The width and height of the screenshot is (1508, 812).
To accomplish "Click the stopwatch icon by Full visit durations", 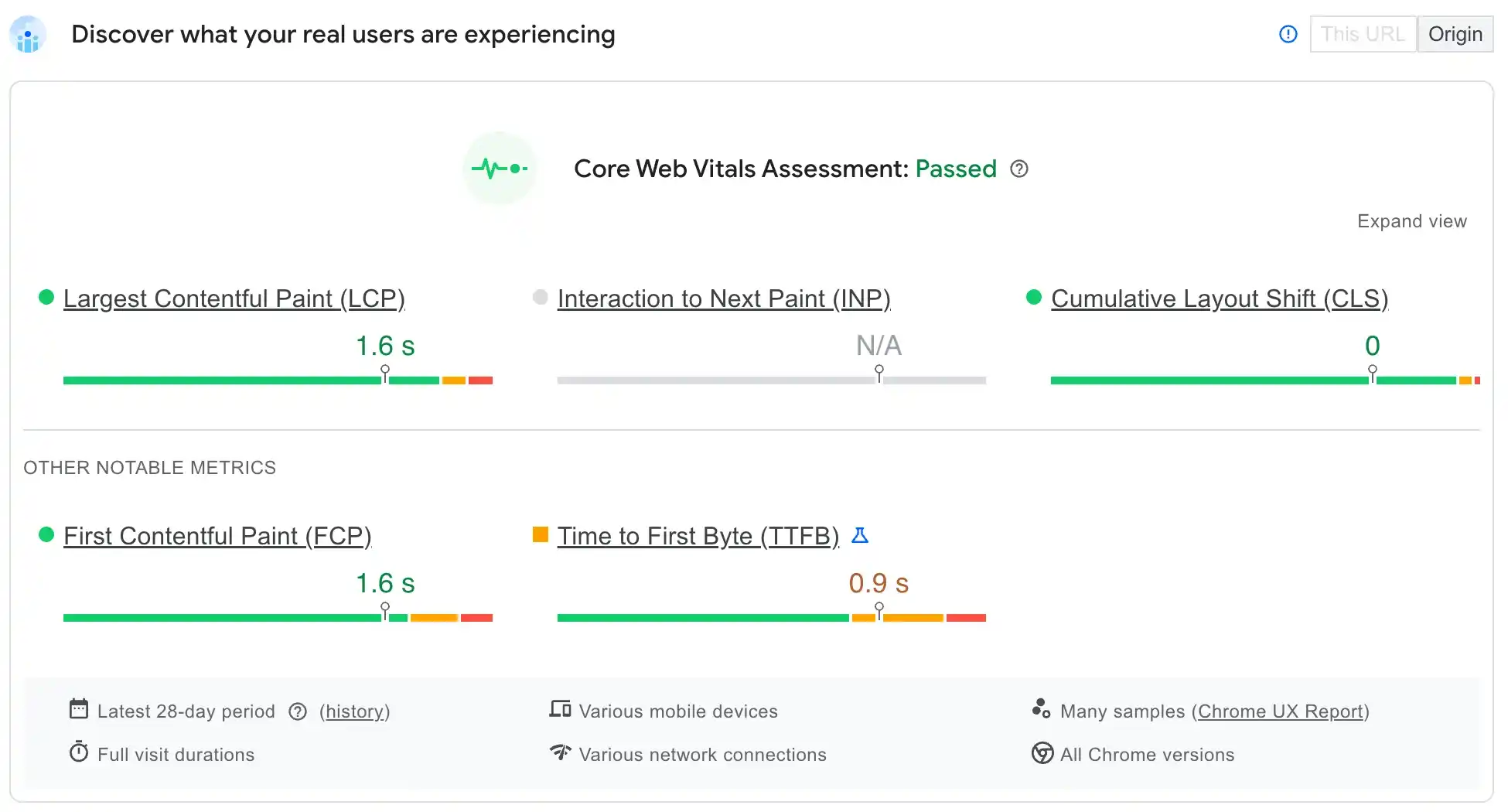I will 79,752.
